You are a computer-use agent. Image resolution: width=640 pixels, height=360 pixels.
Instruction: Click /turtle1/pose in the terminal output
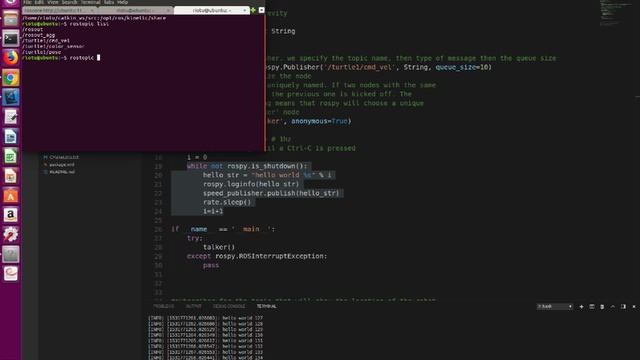42,52
